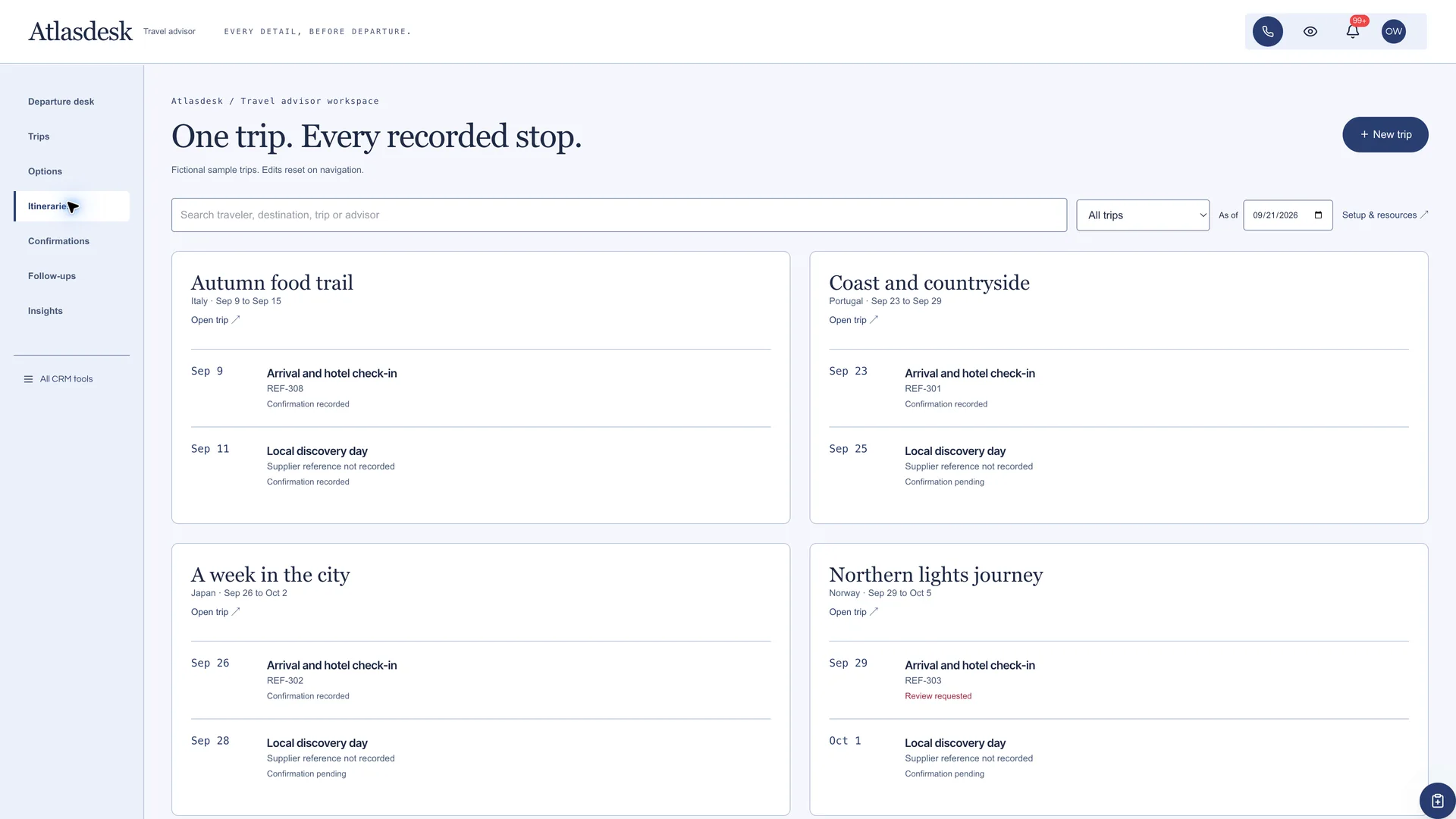Select Itineraries in sidebar

click(72, 206)
